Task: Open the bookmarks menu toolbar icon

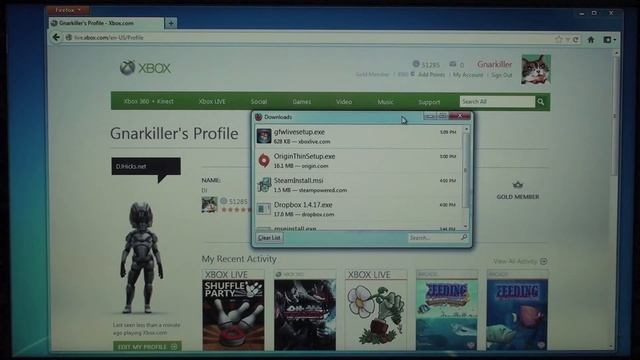Action: [x=609, y=40]
